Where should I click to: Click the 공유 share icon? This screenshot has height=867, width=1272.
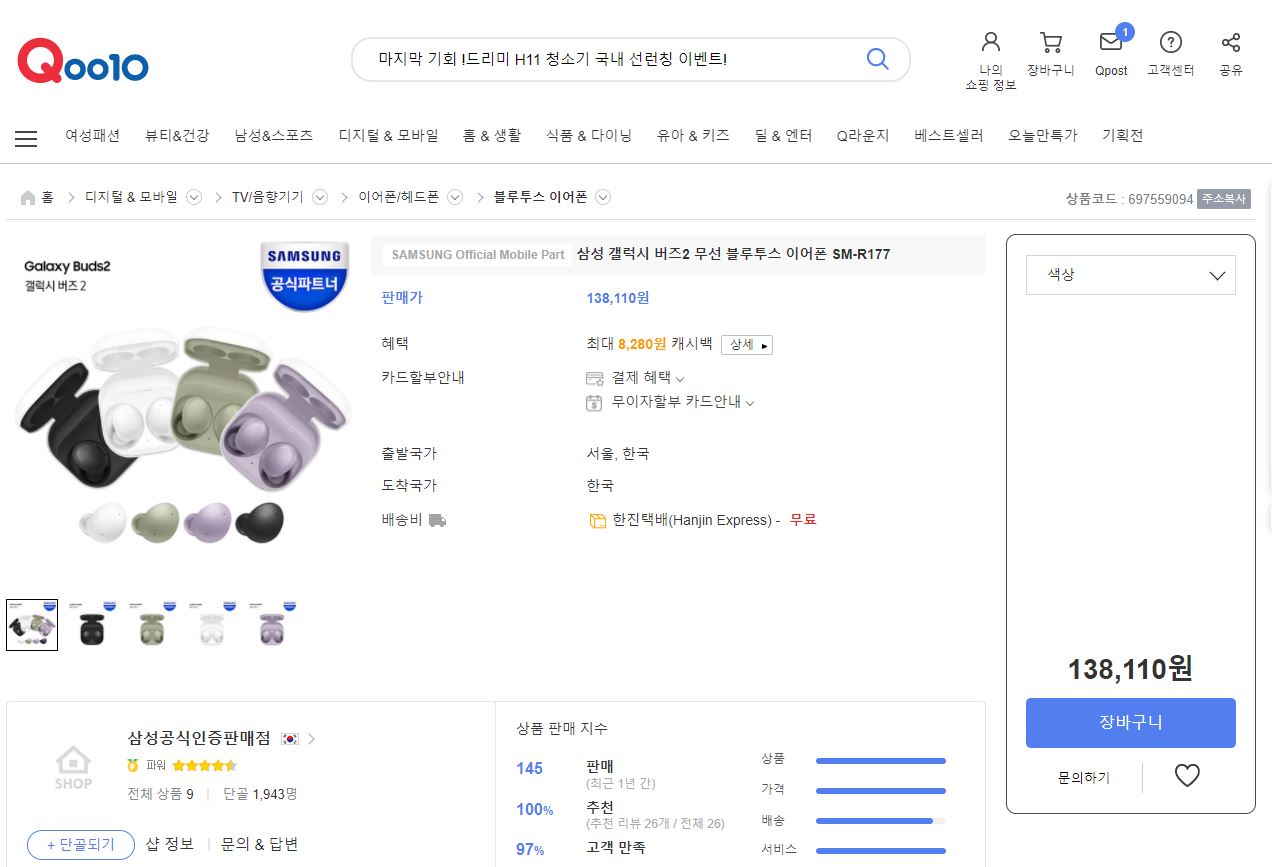(x=1231, y=42)
